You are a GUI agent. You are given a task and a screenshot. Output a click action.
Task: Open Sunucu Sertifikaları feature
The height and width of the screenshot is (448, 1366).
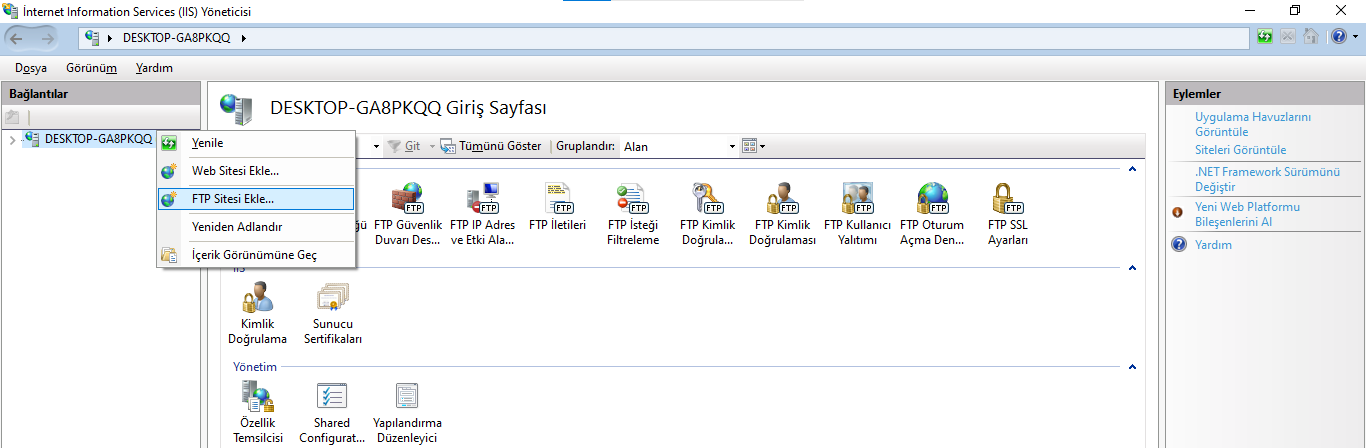[x=333, y=313]
